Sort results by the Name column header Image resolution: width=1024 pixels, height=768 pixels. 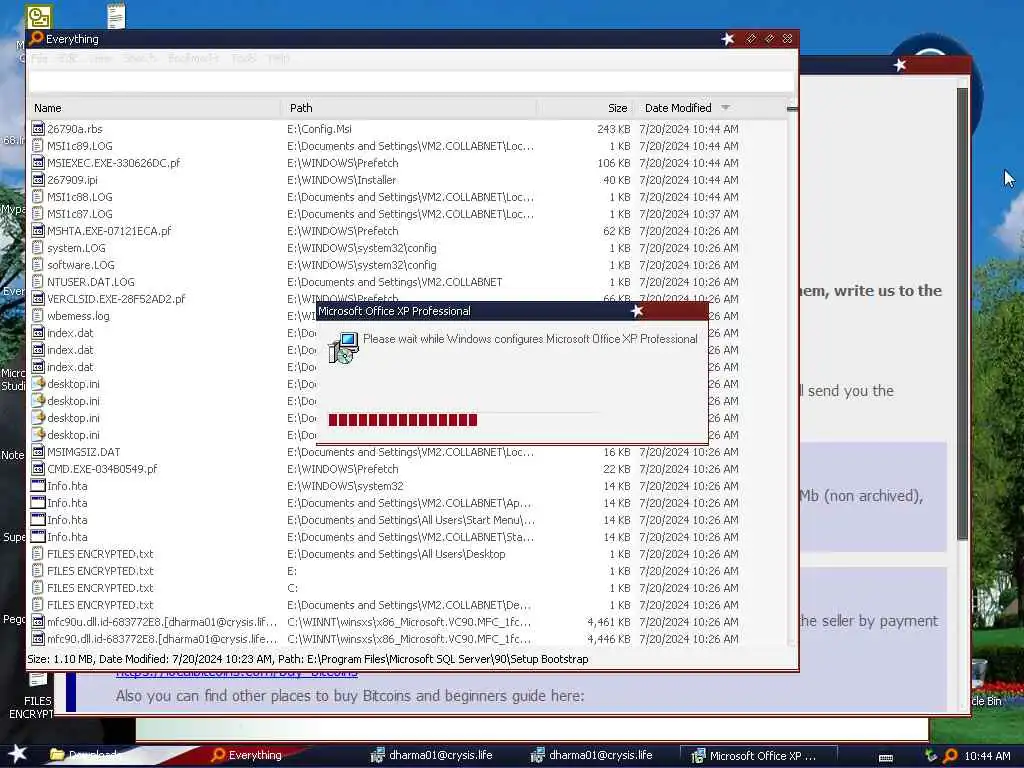click(x=155, y=108)
